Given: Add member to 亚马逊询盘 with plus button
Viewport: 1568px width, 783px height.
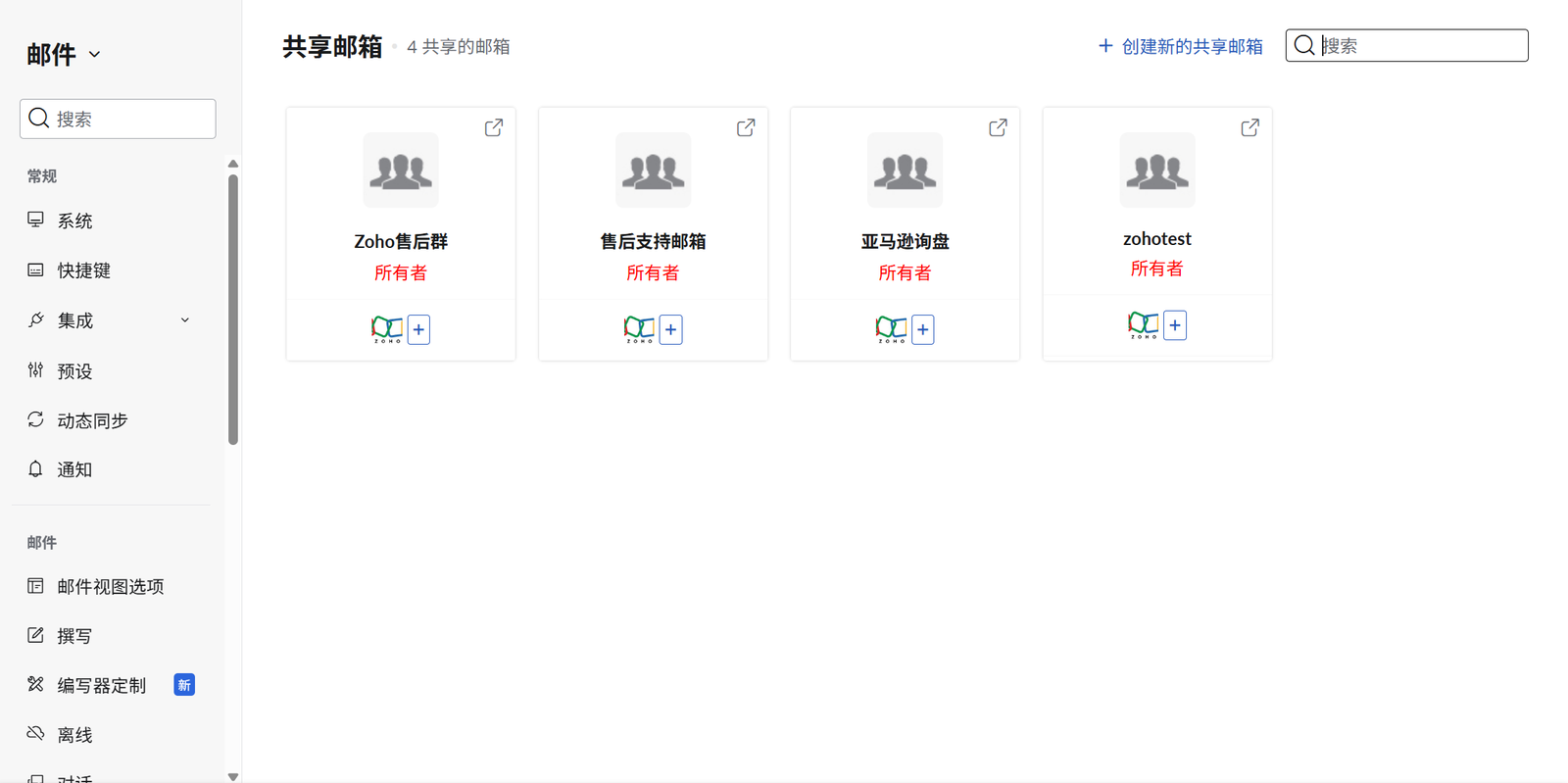Looking at the screenshot, I should tap(923, 329).
